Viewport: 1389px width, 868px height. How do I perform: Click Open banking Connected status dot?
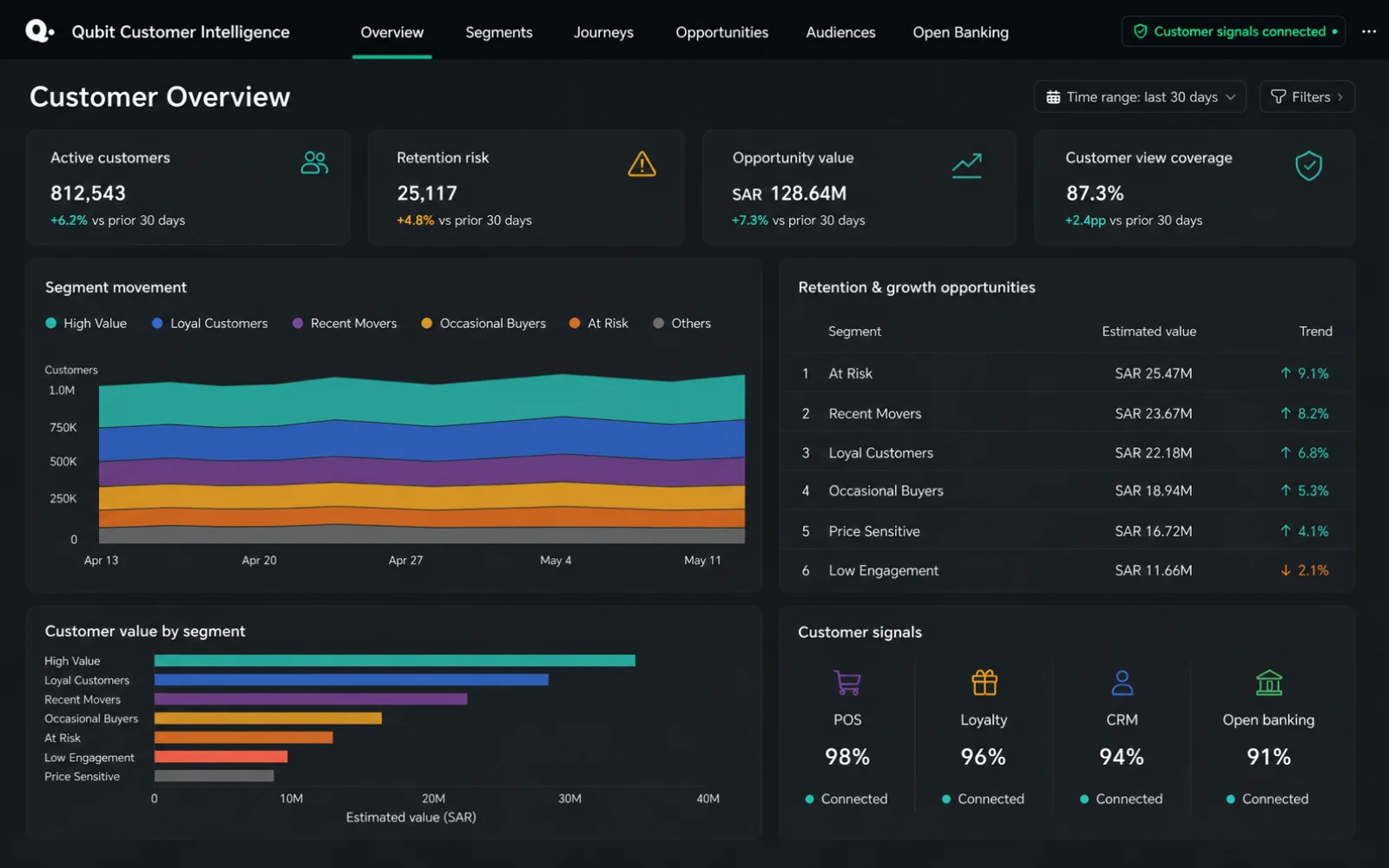(1230, 799)
